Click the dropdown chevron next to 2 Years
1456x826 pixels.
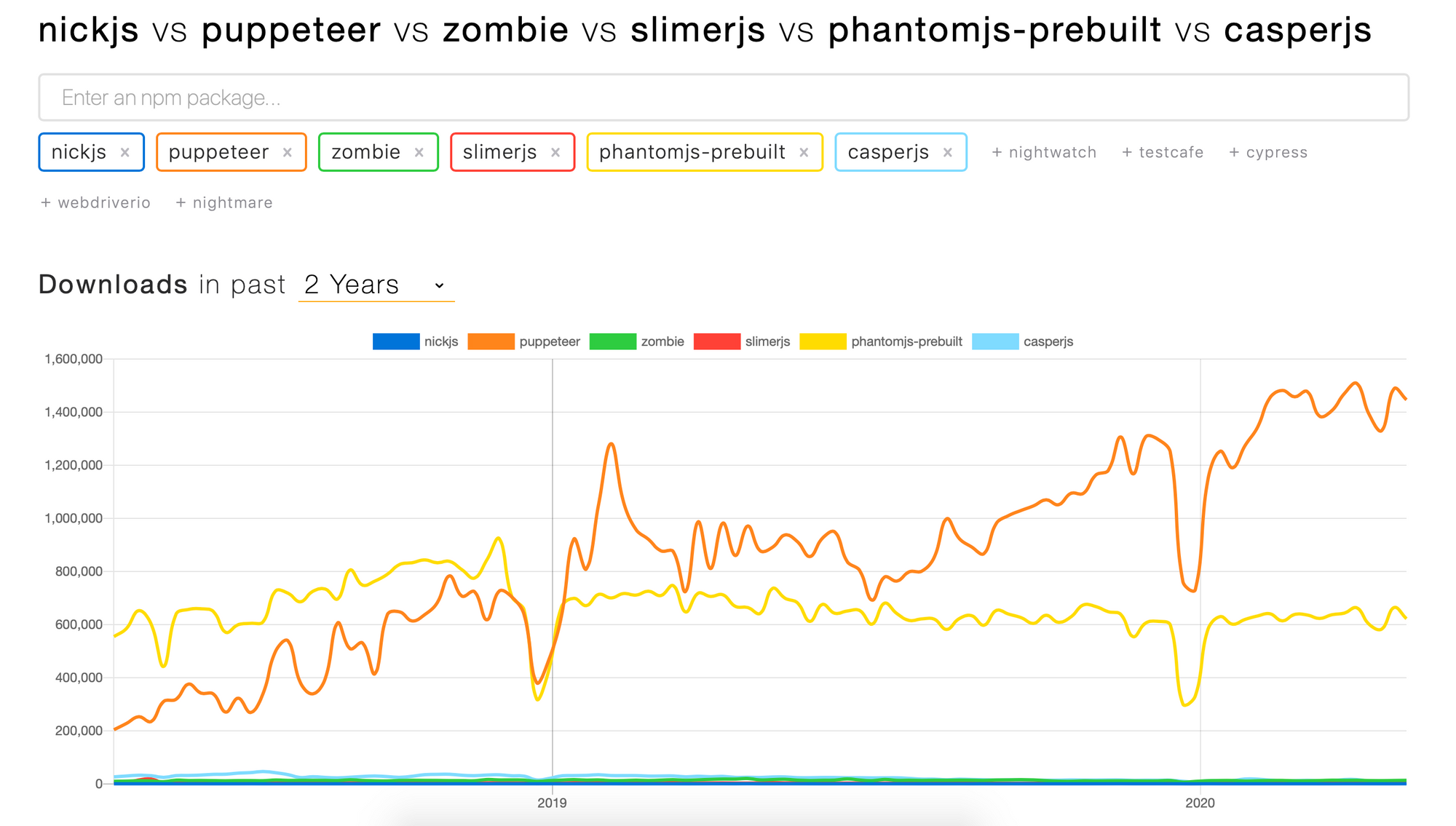(x=439, y=286)
